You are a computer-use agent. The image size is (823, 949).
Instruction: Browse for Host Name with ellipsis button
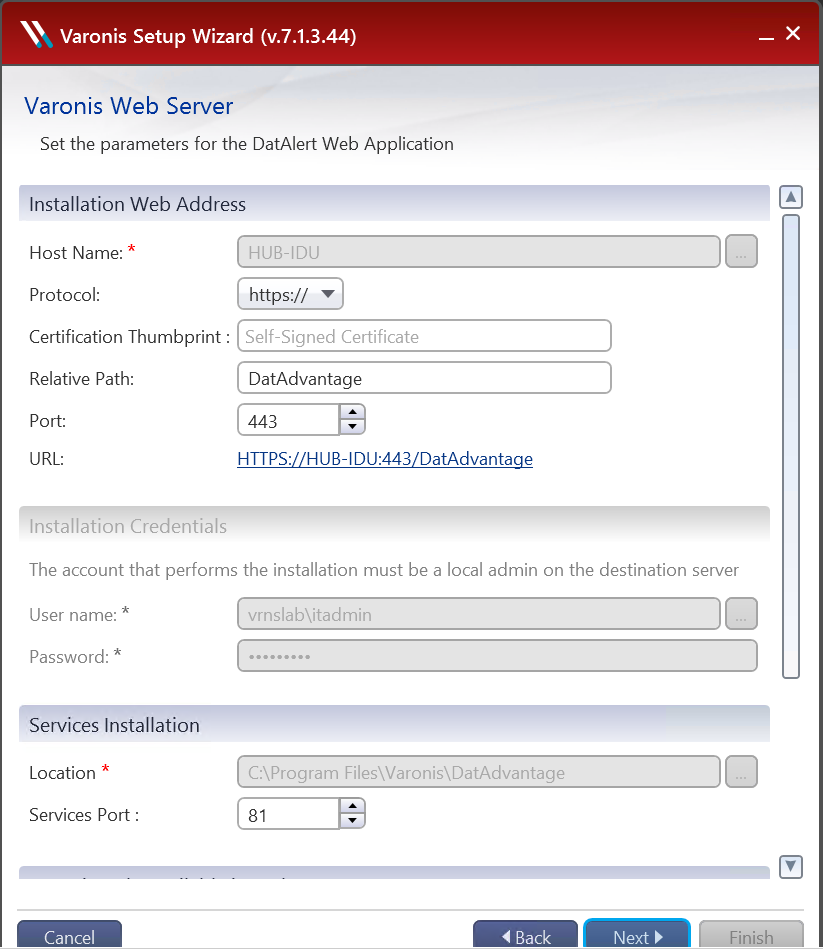741,252
